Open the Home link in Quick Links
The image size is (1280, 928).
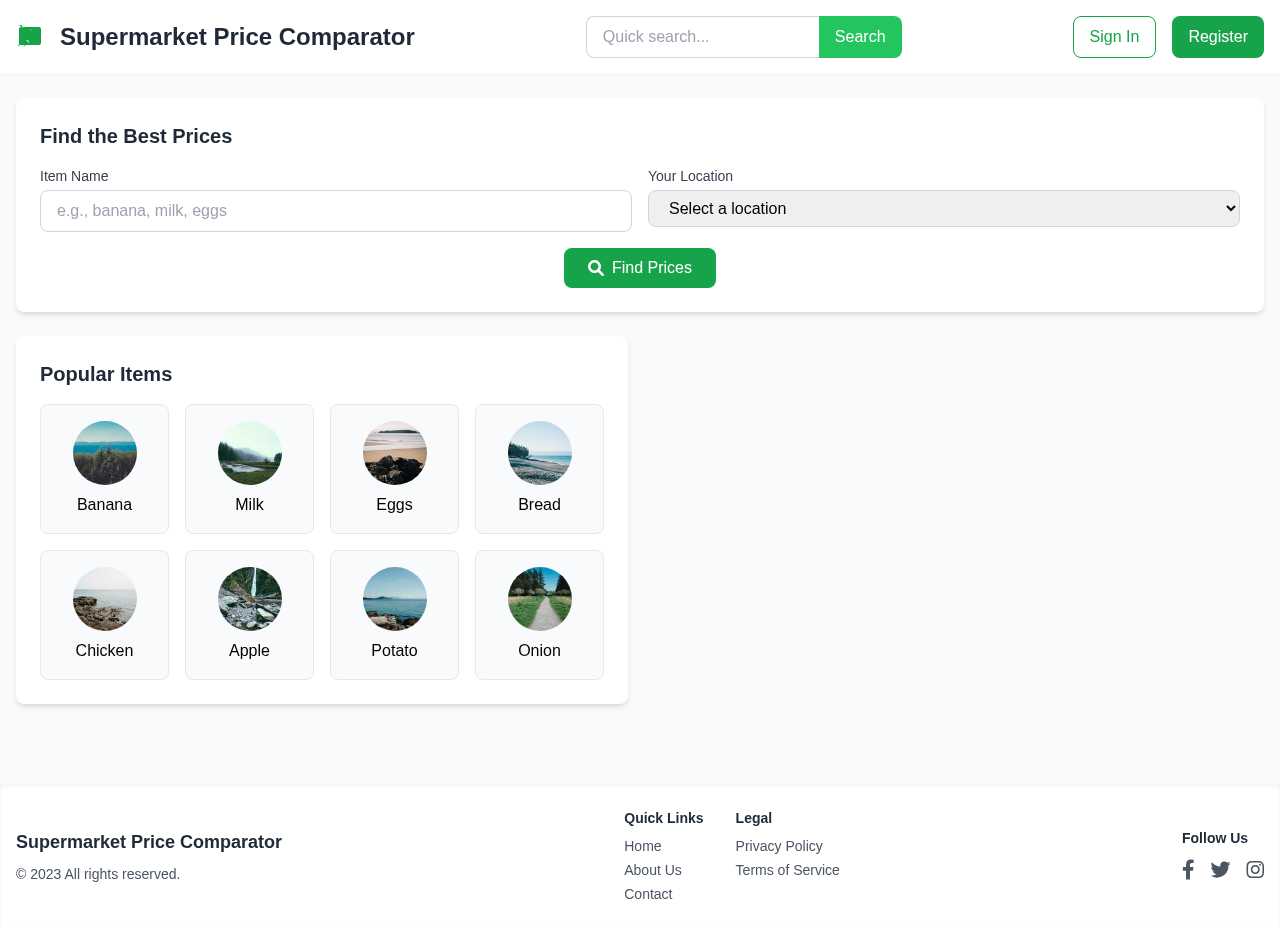tap(642, 845)
